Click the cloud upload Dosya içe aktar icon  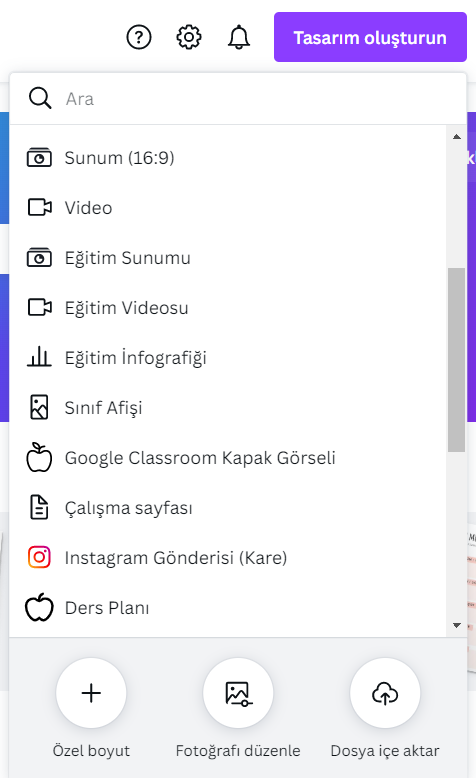click(385, 693)
